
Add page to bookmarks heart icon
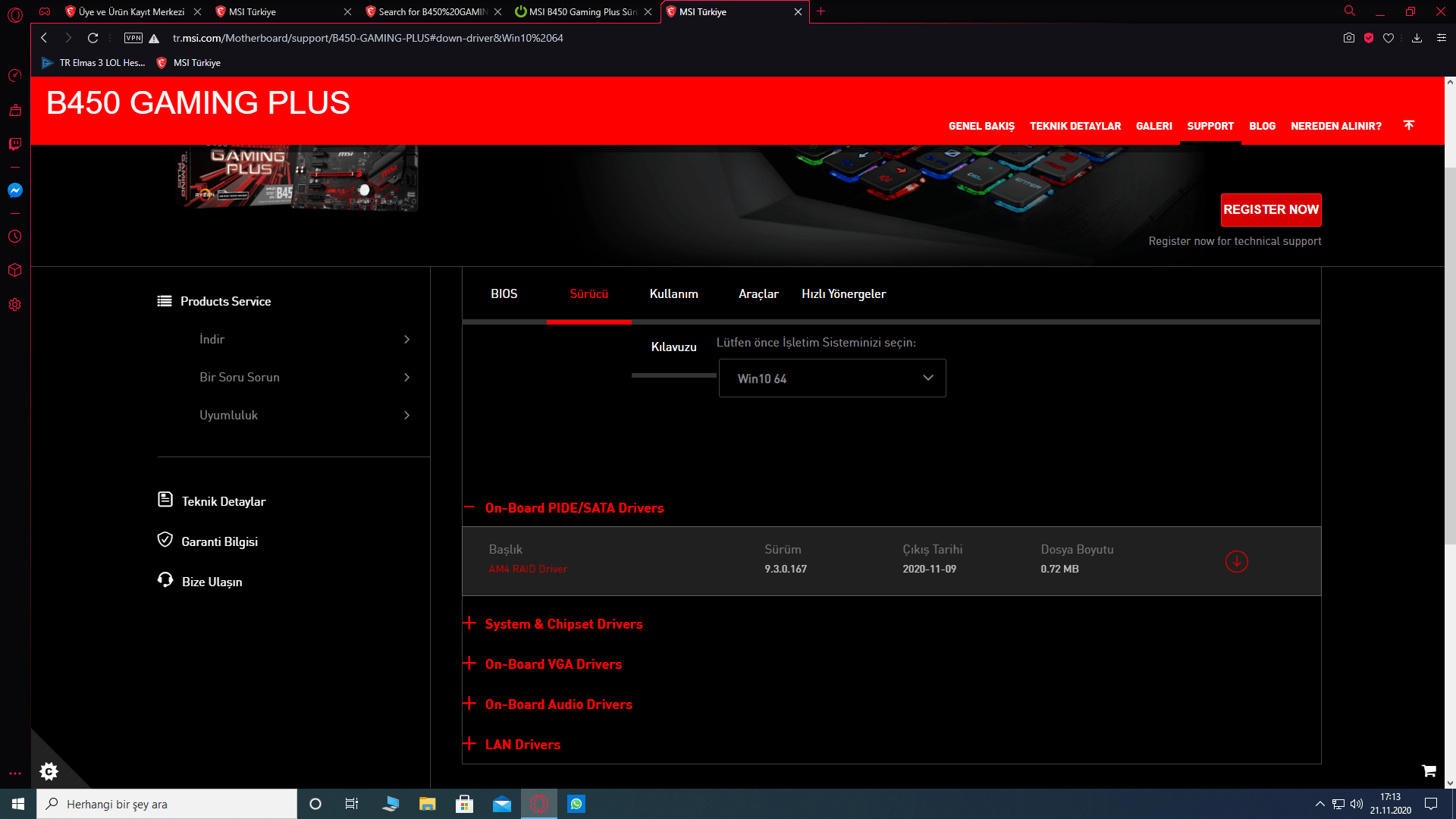coord(1389,38)
